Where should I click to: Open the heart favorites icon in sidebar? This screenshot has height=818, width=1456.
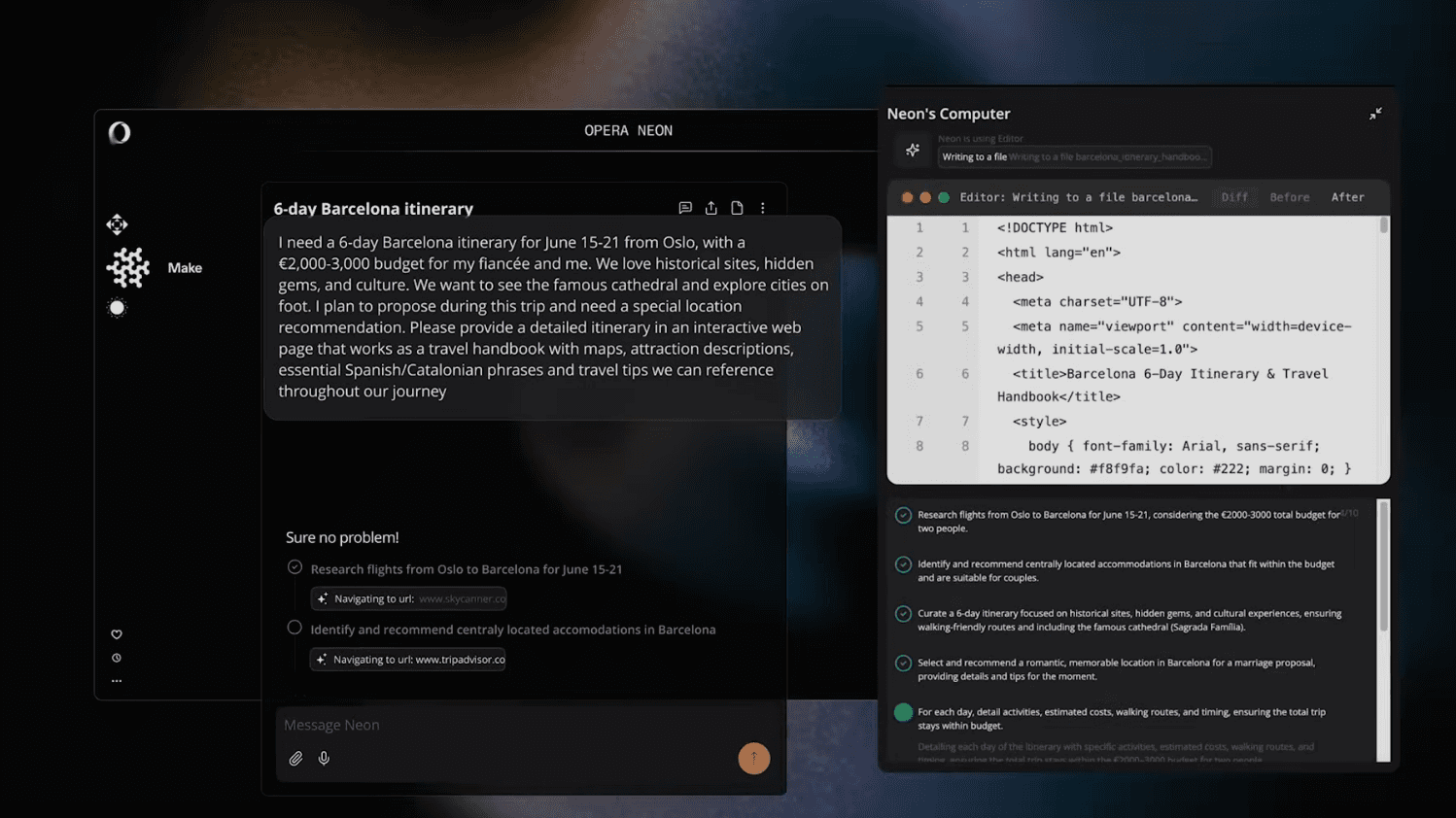coord(117,634)
